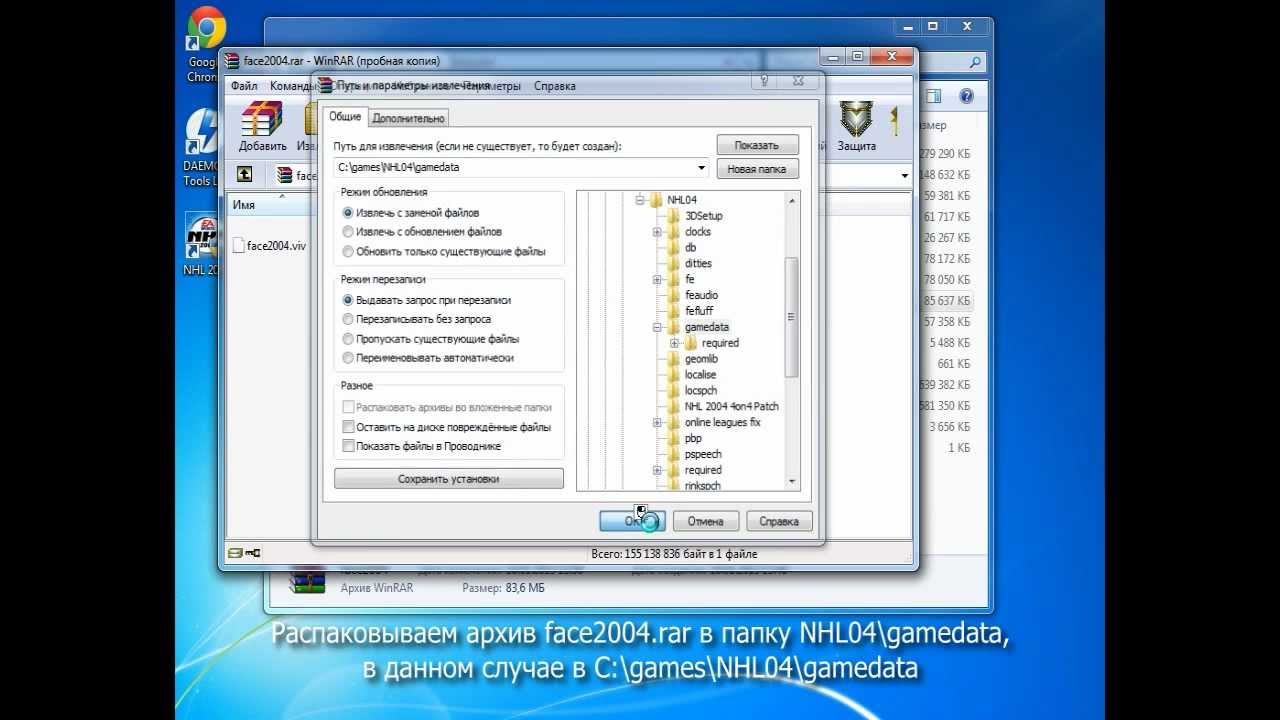Select 'Пропускать существующие файлы' radio button
Screen dimensions: 1280x720
point(348,339)
